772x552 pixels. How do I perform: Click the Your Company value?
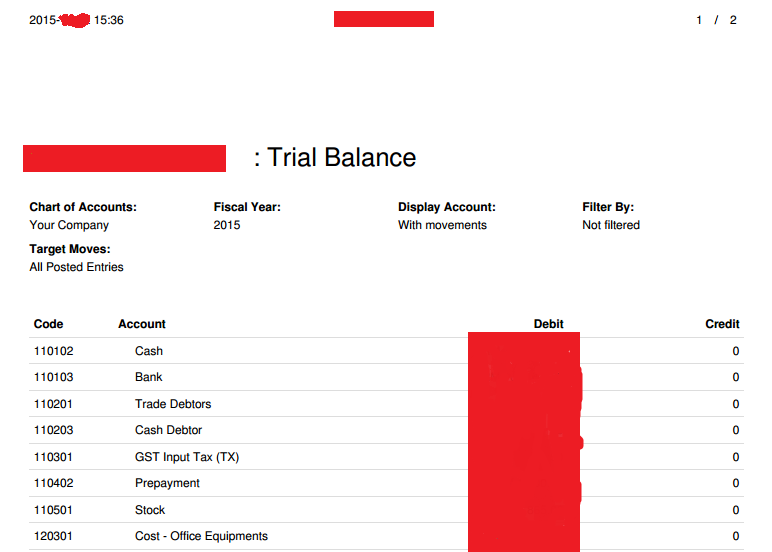click(x=69, y=225)
